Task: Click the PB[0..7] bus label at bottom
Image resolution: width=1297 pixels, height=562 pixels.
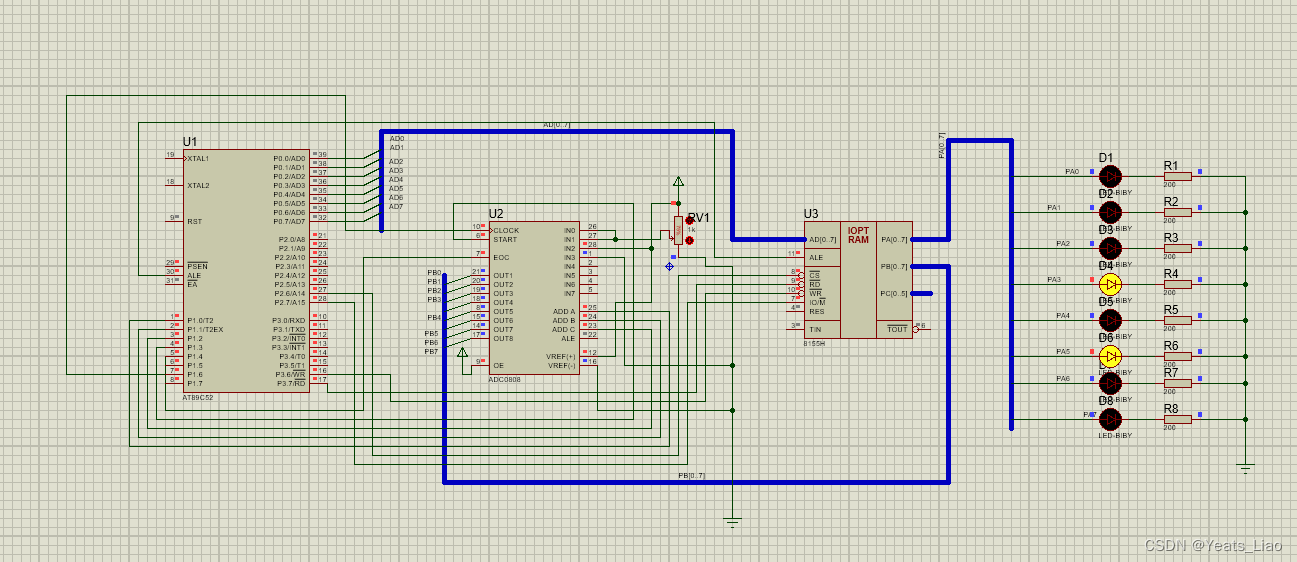Action: [692, 476]
